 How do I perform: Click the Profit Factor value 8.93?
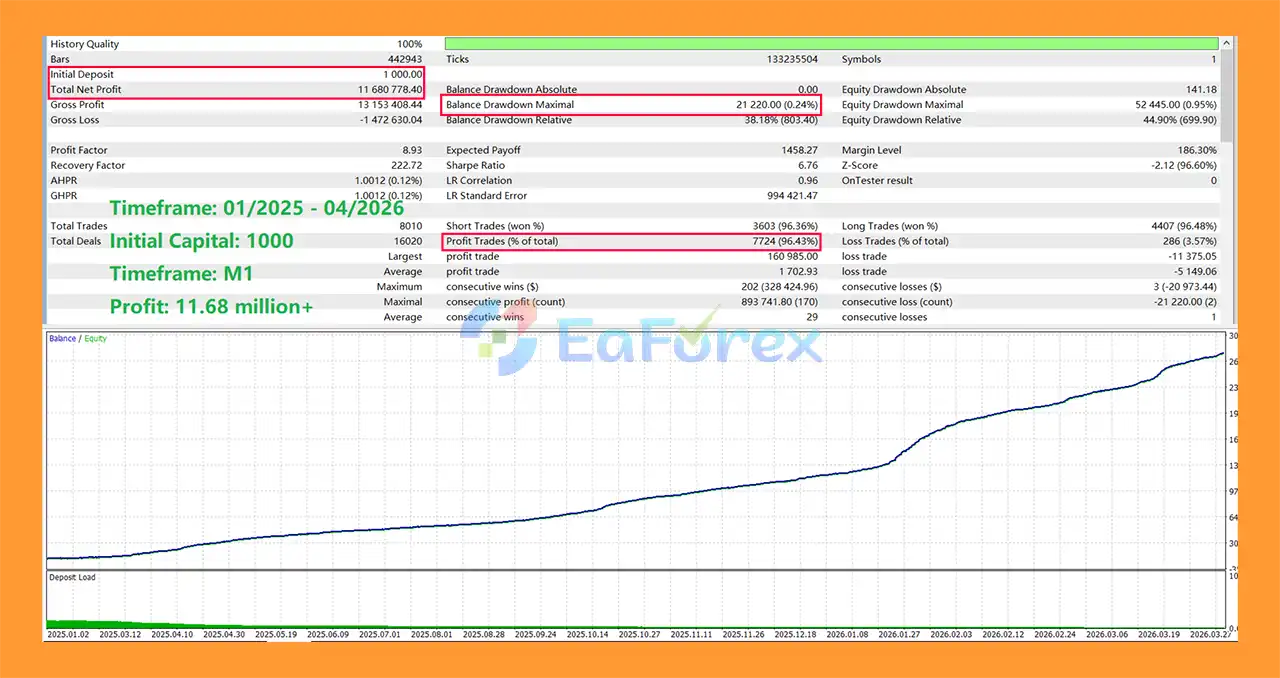click(x=411, y=151)
